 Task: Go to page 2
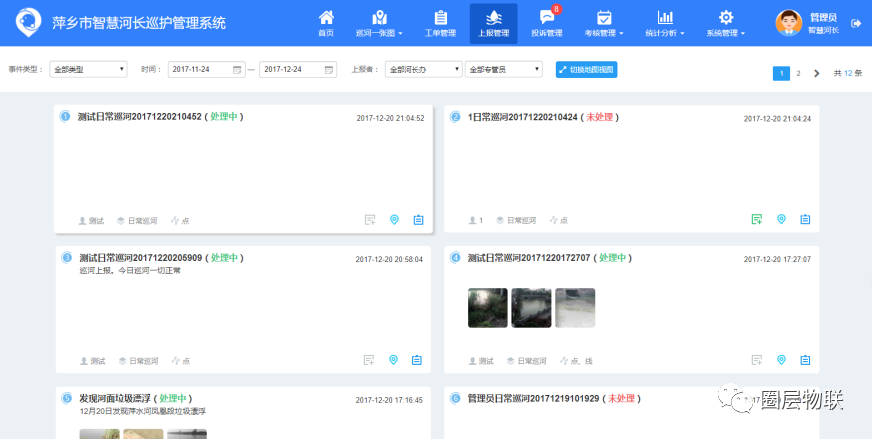[x=799, y=73]
